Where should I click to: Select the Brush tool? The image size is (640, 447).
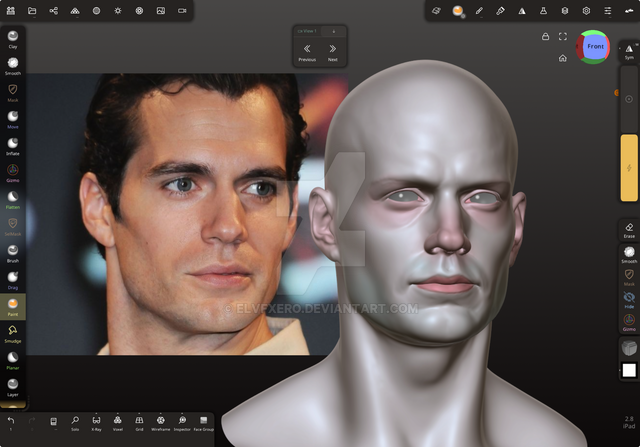(13, 254)
